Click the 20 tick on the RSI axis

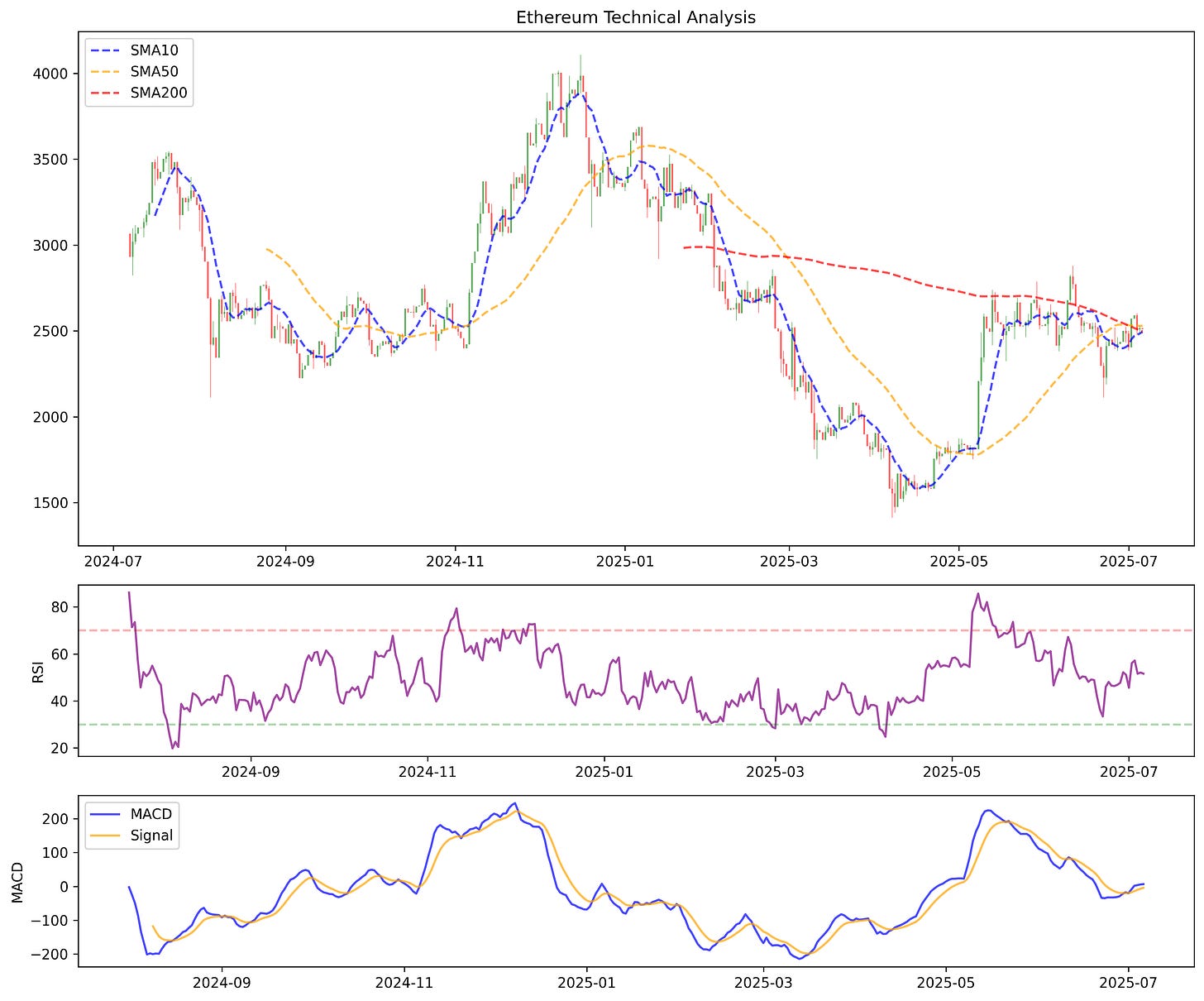[x=61, y=749]
